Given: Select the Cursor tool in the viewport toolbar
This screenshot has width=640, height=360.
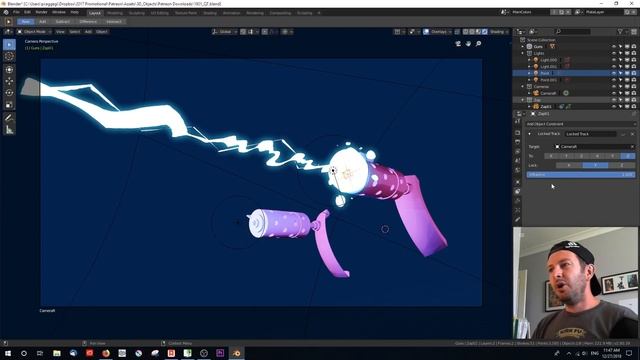Looking at the screenshot, I should pos(9,57).
